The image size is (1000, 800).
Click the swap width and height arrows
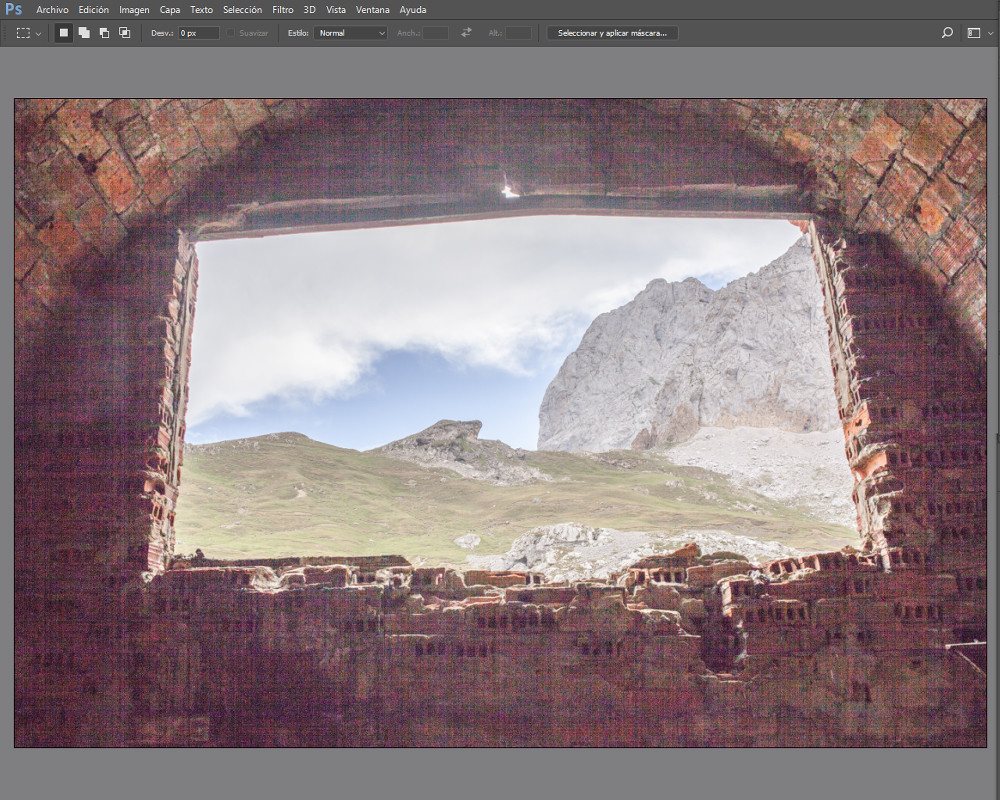(x=466, y=33)
